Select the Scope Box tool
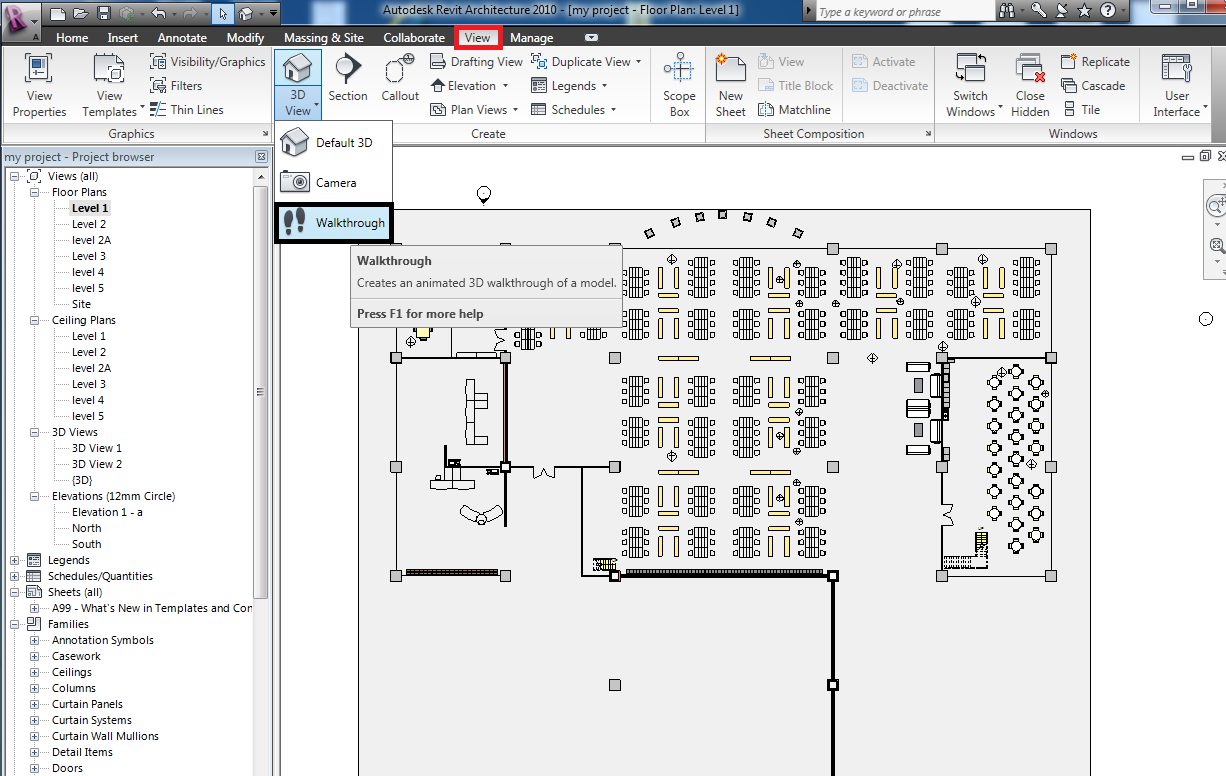 [679, 85]
